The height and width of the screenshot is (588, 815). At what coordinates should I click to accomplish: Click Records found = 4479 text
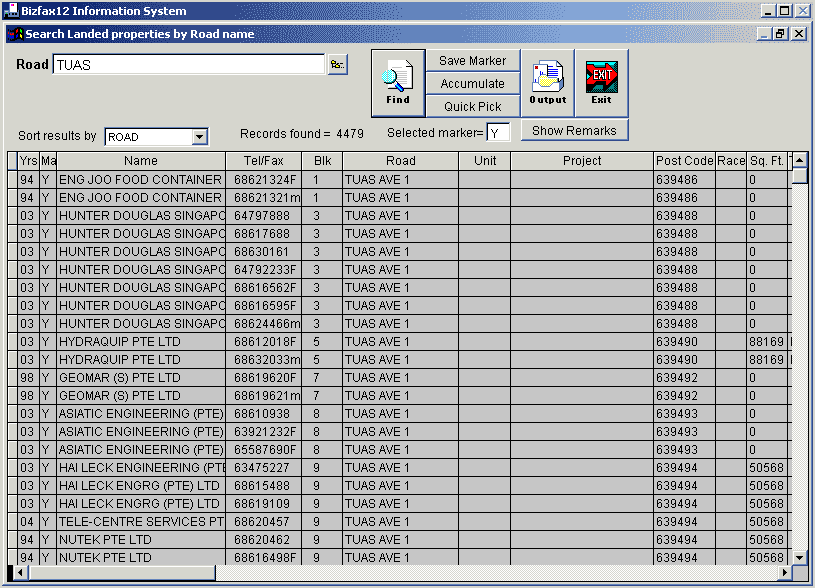point(302,134)
